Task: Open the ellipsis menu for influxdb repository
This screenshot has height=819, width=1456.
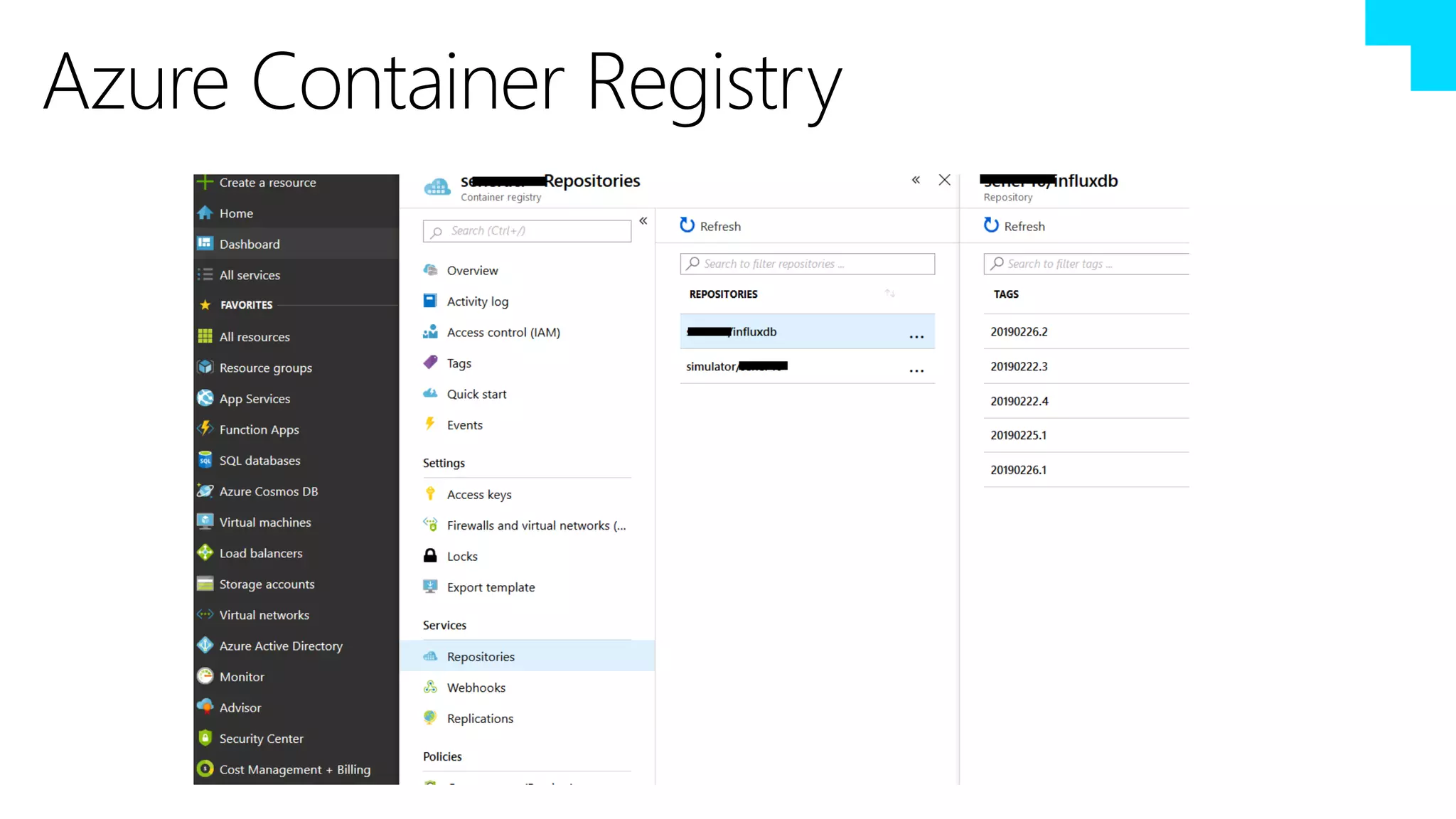Action: (x=916, y=337)
